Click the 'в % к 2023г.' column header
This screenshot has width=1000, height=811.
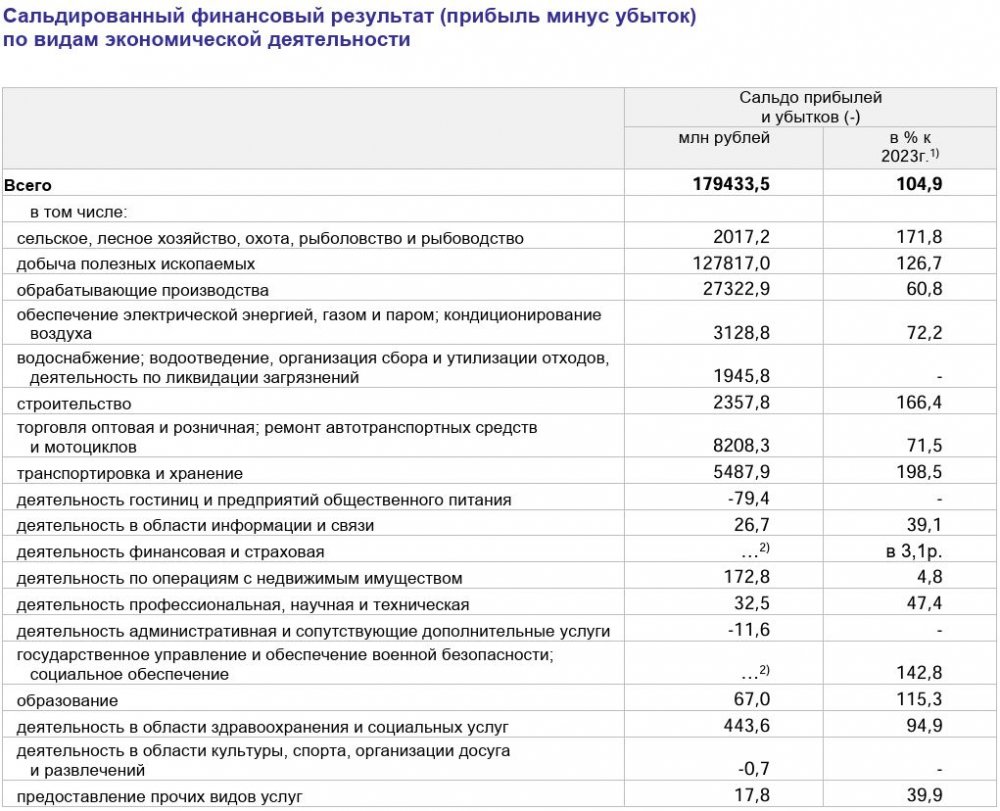(x=909, y=147)
